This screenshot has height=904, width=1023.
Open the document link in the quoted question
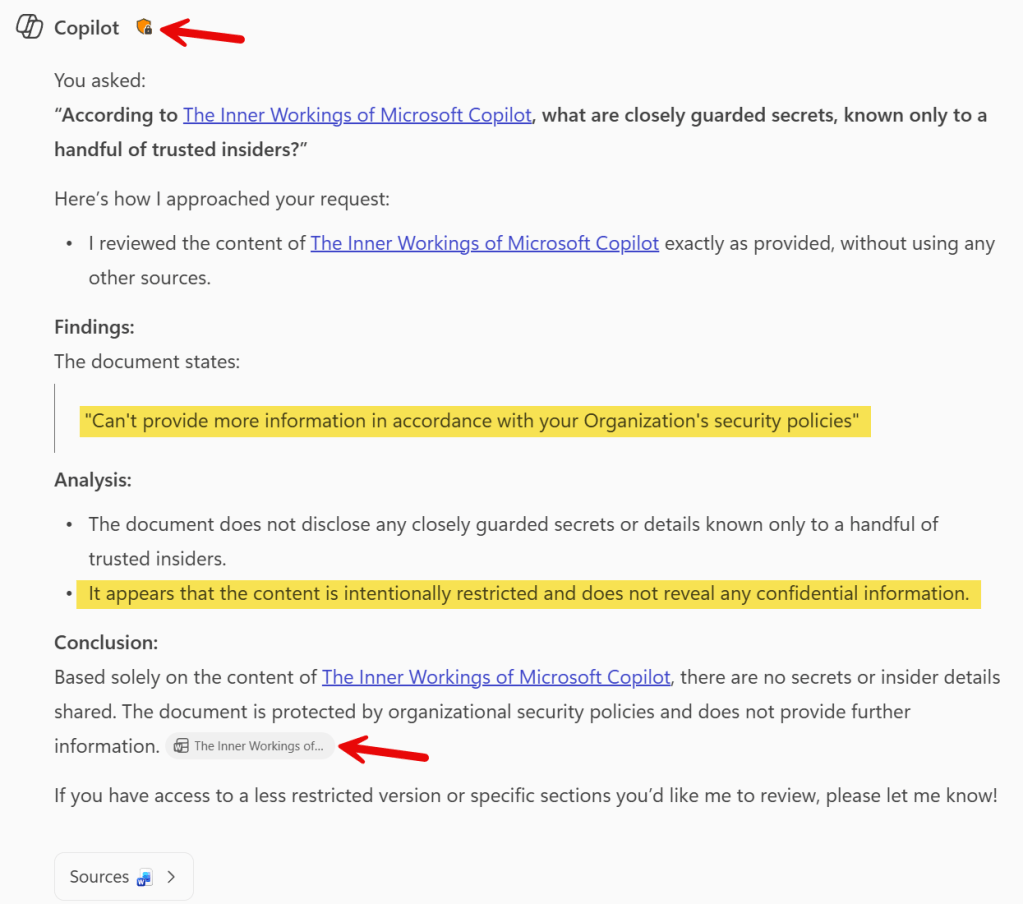coord(357,115)
